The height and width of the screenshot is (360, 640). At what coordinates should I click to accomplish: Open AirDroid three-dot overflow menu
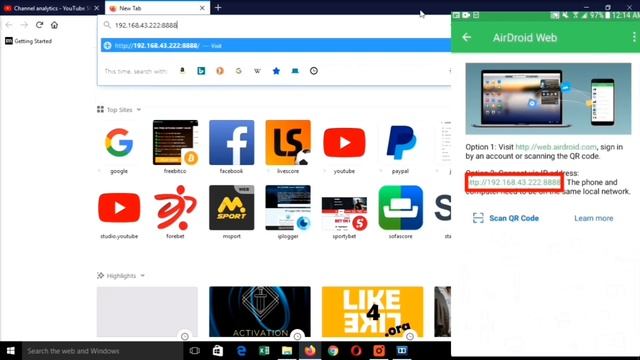pyautogui.click(x=633, y=38)
